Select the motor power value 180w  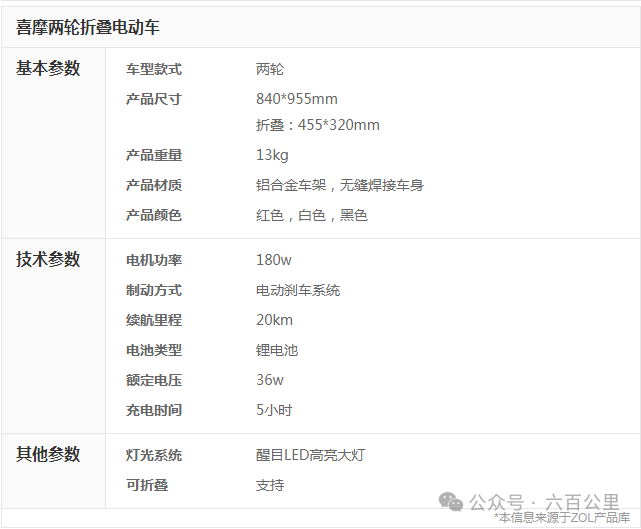(274, 260)
